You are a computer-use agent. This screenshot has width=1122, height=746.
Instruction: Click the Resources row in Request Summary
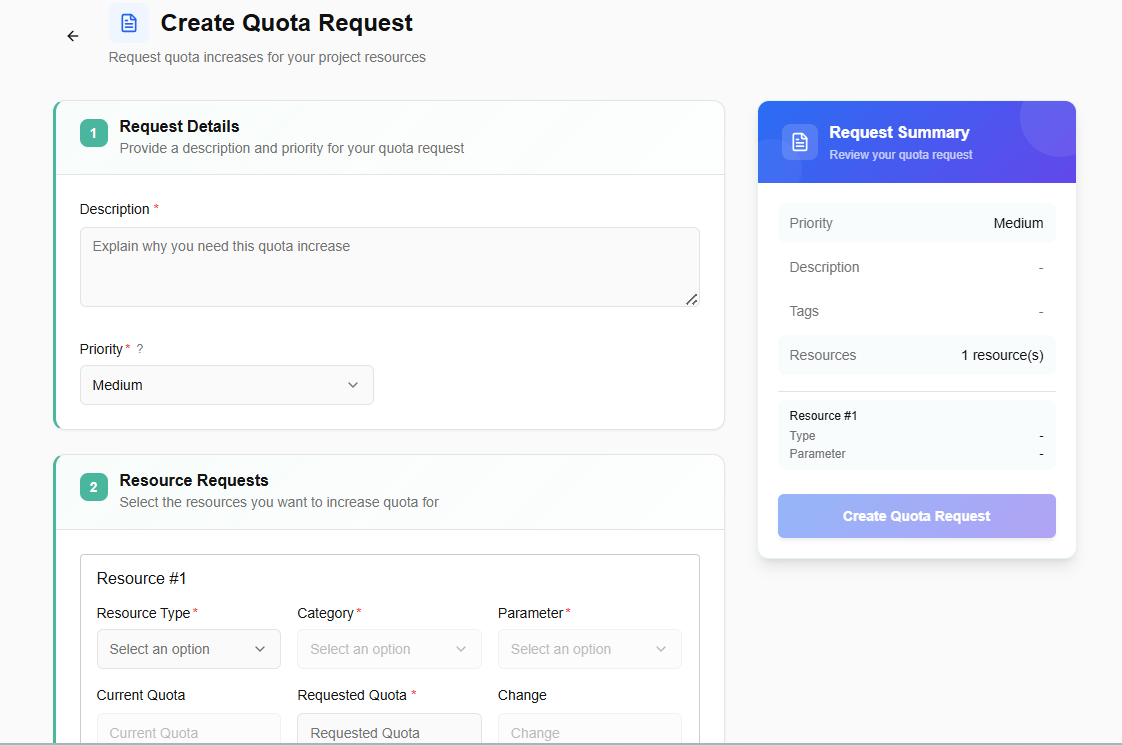click(916, 355)
